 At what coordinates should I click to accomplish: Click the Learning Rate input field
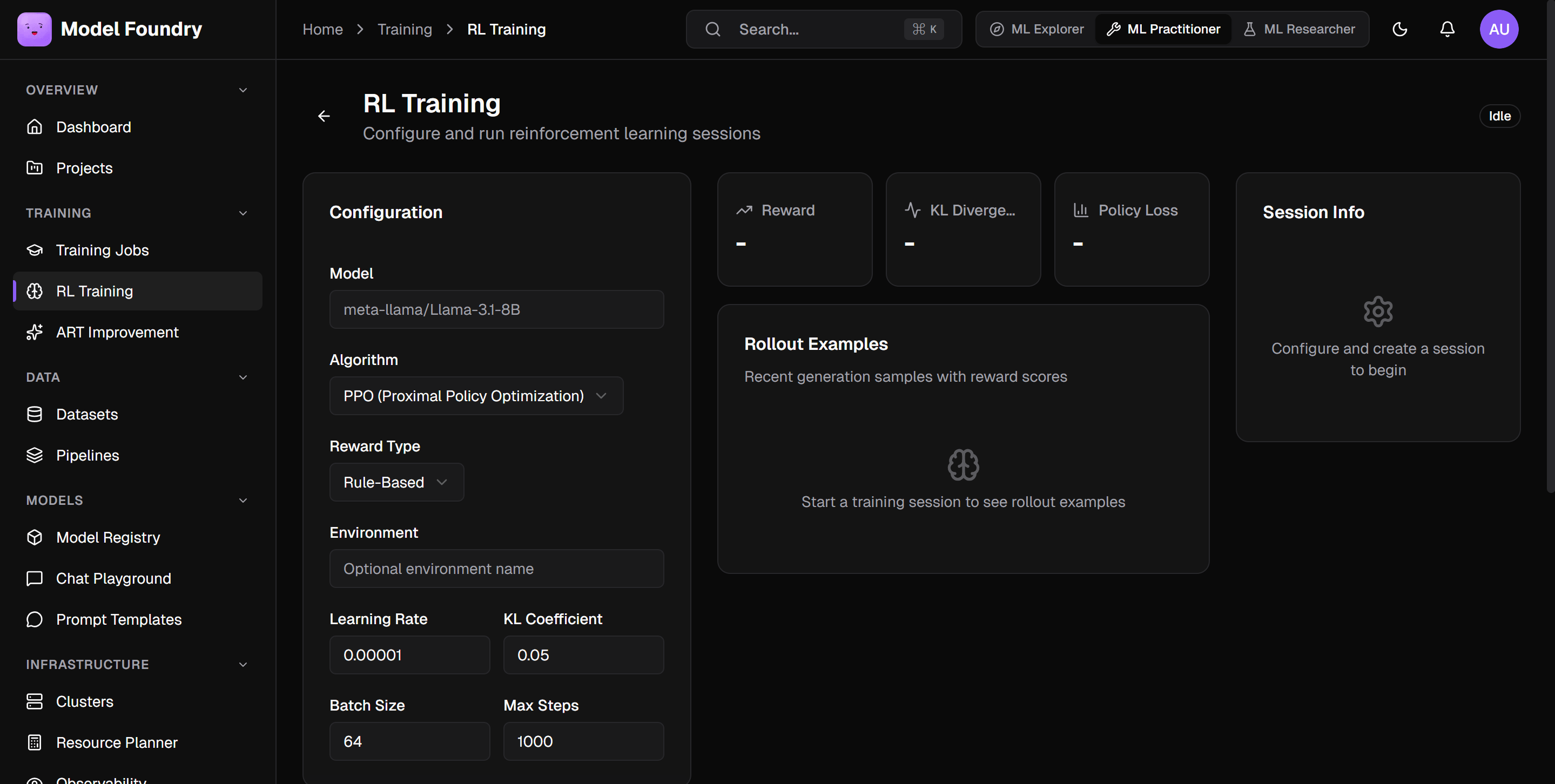pyautogui.click(x=410, y=655)
